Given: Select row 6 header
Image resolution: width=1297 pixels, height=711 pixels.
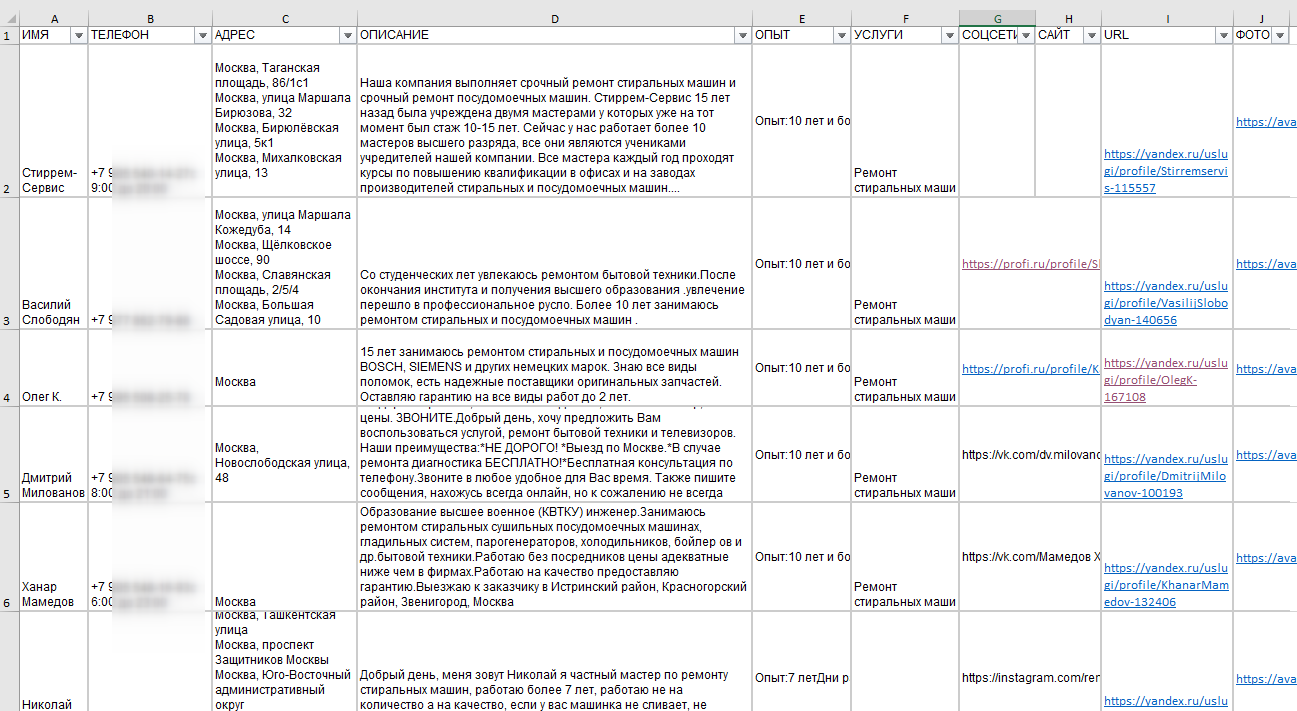Looking at the screenshot, I should point(9,556).
